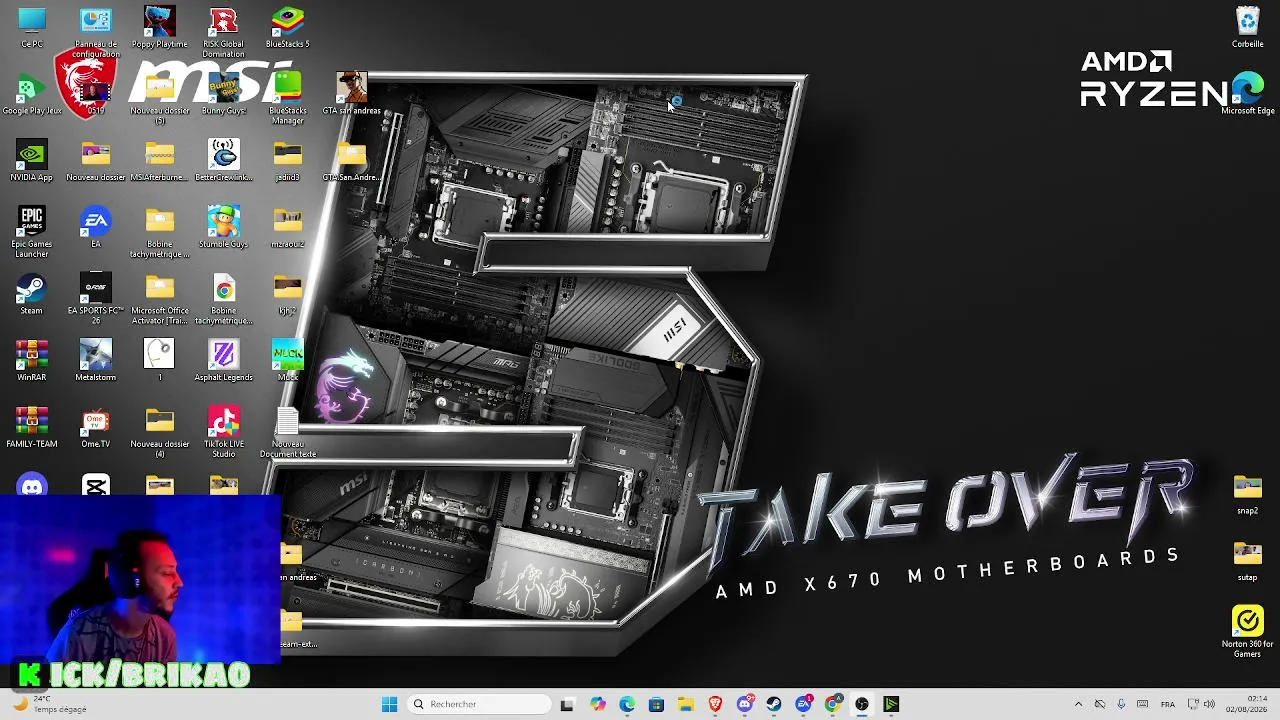
Task: Select the Nouveau Document texte file
Action: pos(287,432)
